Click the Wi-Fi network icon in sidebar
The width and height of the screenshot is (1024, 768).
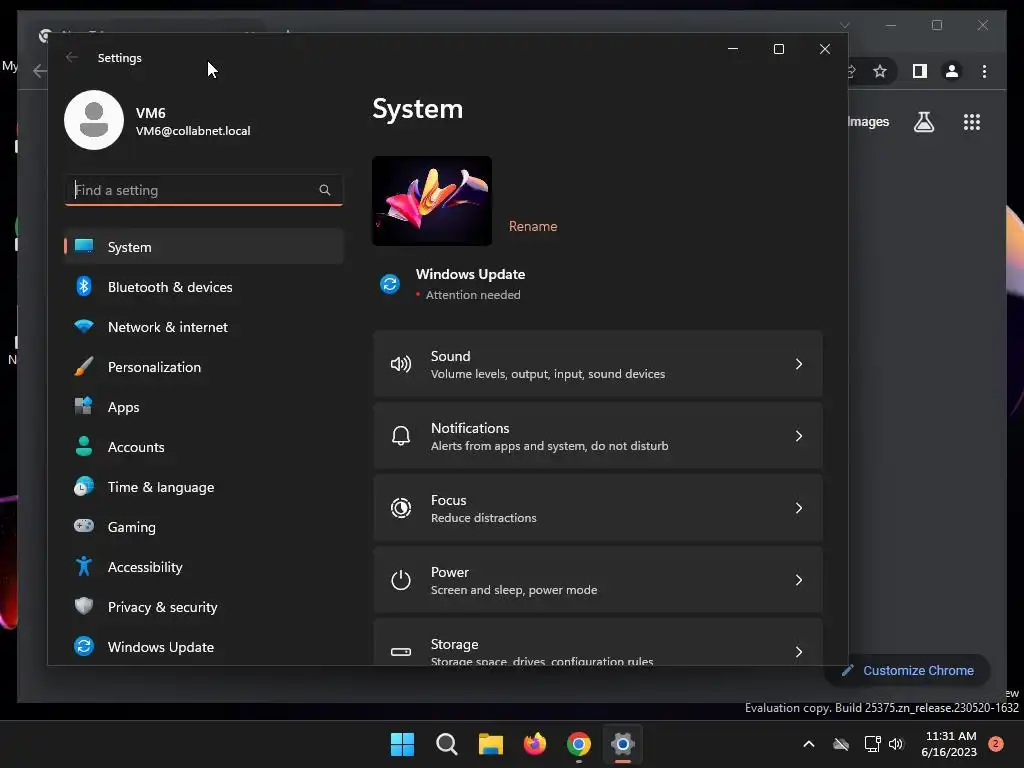[84, 326]
